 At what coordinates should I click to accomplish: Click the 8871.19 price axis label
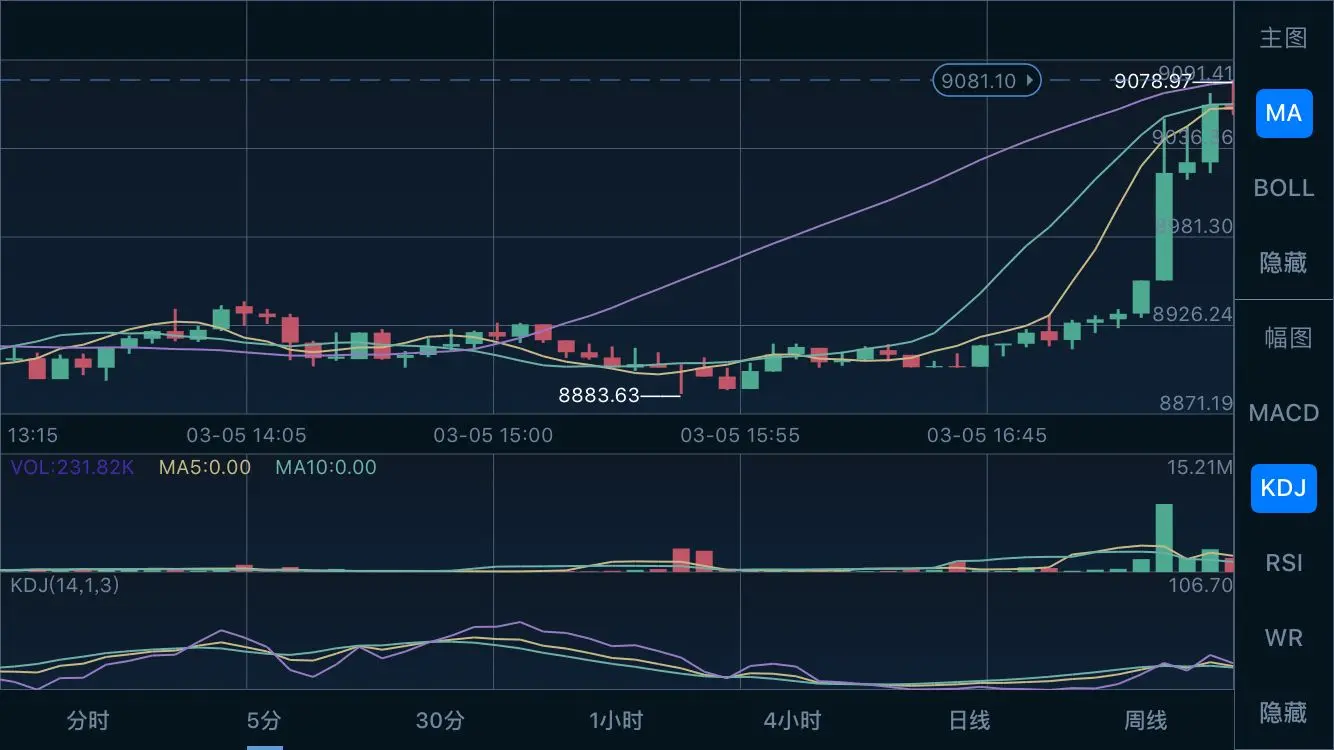[x=1196, y=403]
